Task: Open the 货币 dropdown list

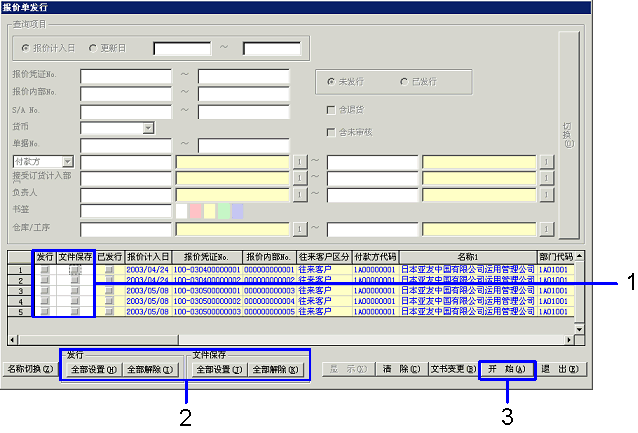Action: pyautogui.click(x=147, y=127)
